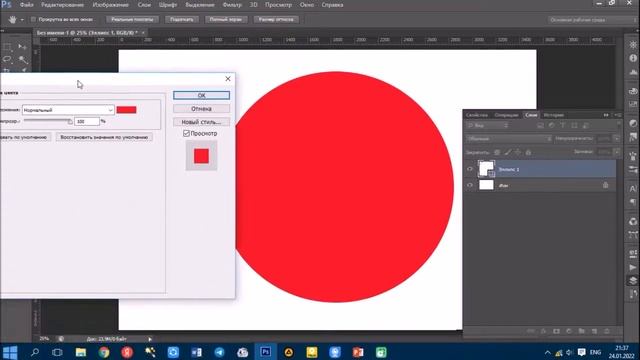Open Layers panel flyout menu
640x360 pixels.
[x=618, y=115]
